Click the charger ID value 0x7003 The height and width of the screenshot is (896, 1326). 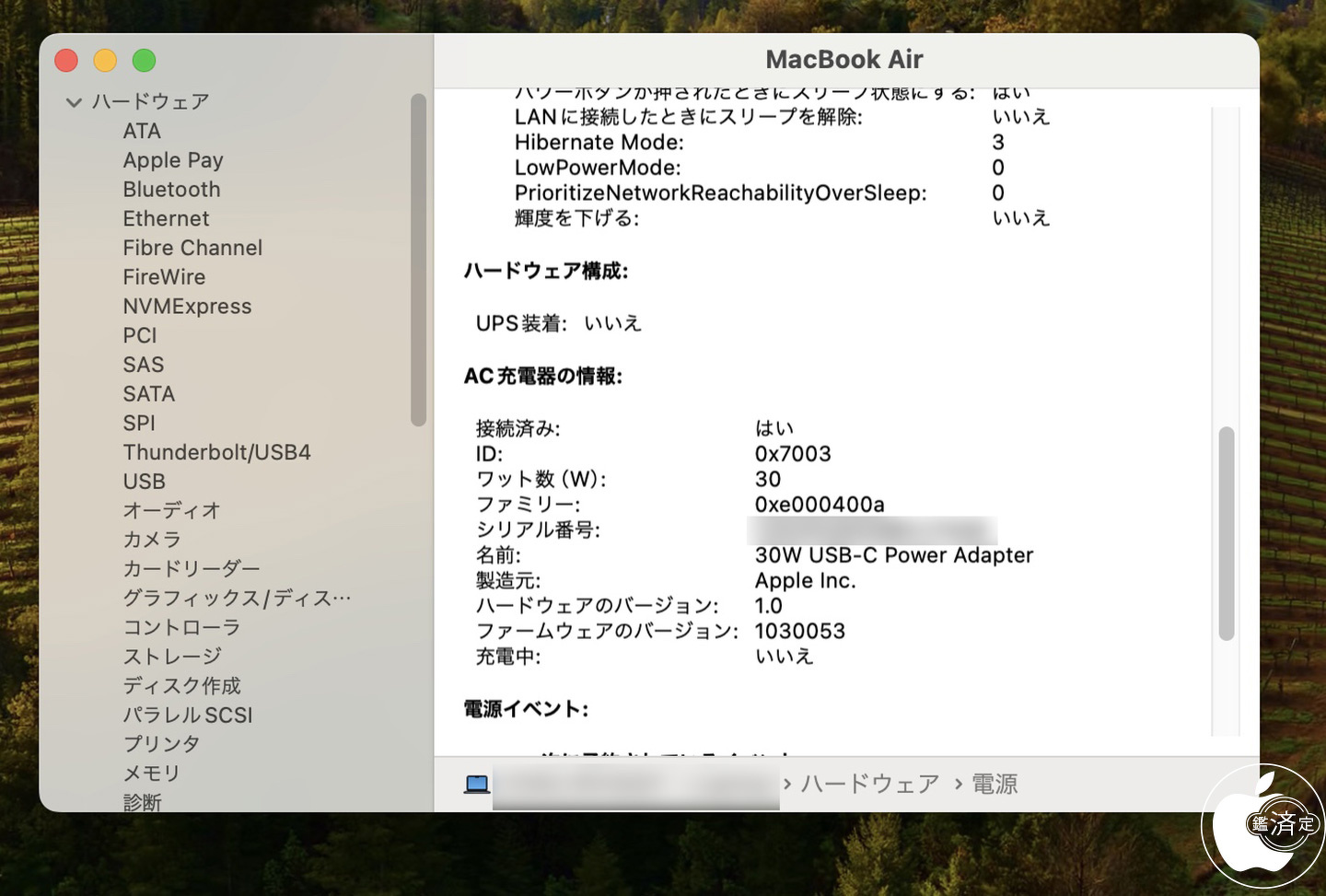[x=793, y=454]
